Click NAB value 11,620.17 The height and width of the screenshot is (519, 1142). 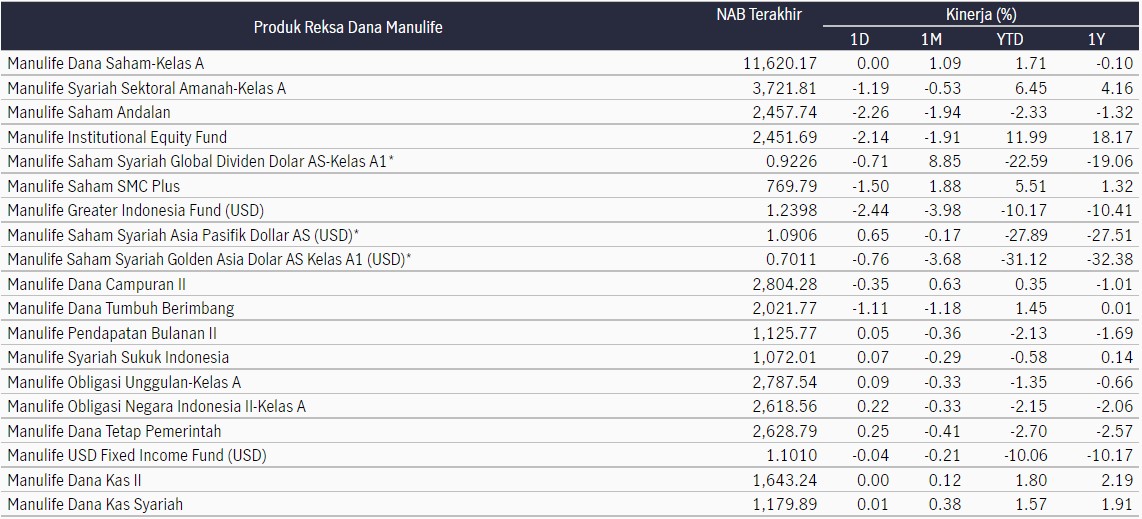click(780, 64)
